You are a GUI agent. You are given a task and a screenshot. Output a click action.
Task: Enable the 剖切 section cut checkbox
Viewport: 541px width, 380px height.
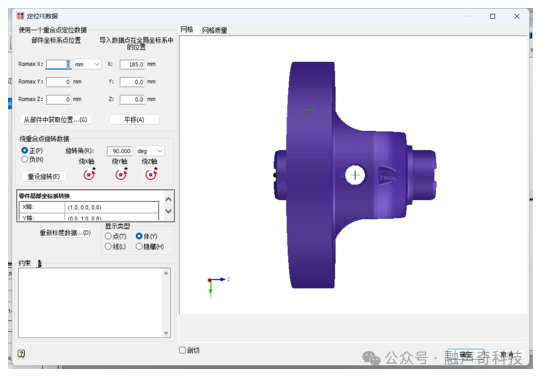point(183,350)
